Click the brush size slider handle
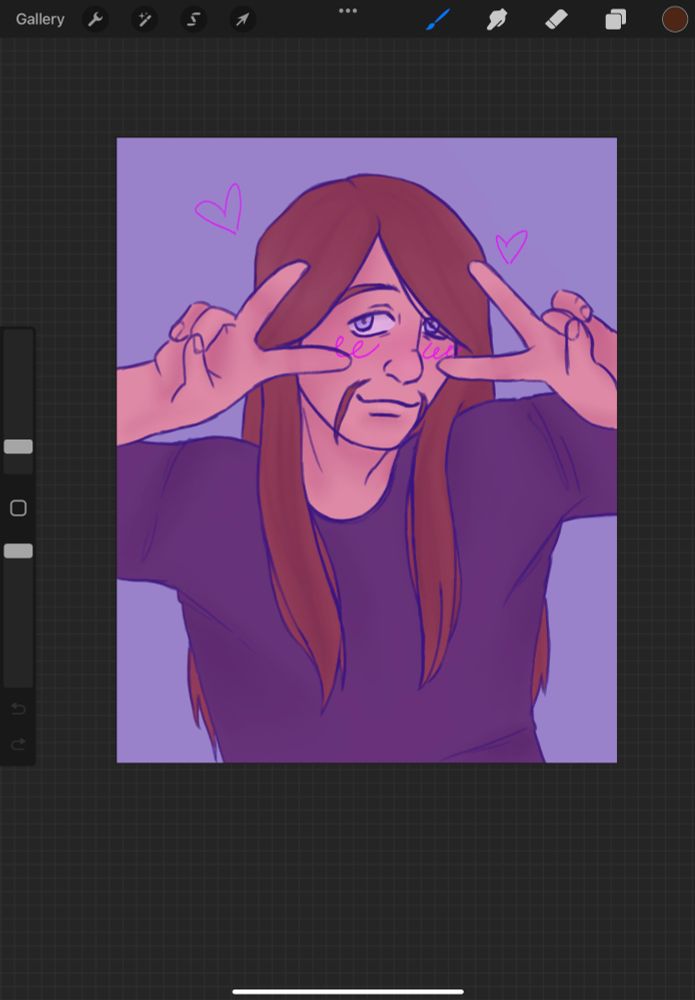Viewport: 695px width, 1000px height. pyautogui.click(x=18, y=446)
